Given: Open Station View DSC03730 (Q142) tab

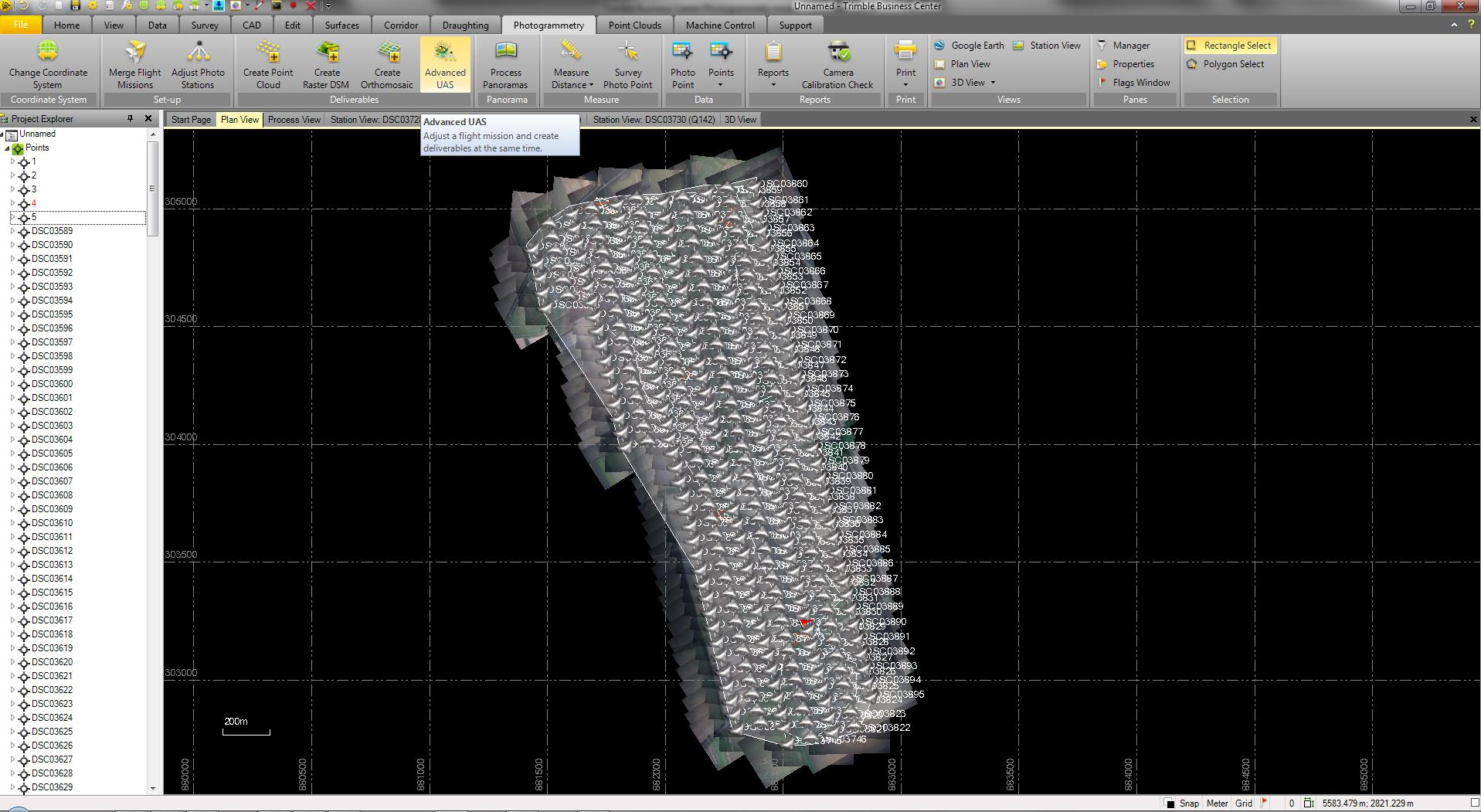Looking at the screenshot, I should (654, 120).
